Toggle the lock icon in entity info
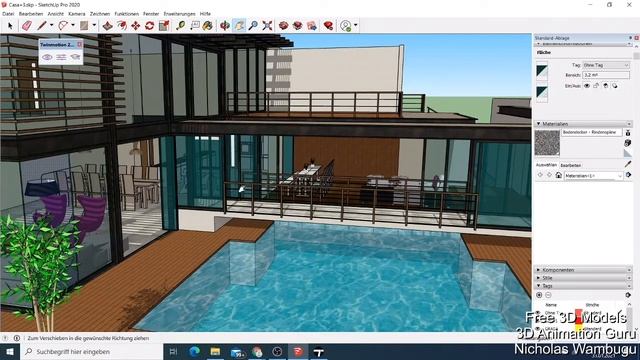Viewport: 640px width, 360px height. tap(596, 86)
